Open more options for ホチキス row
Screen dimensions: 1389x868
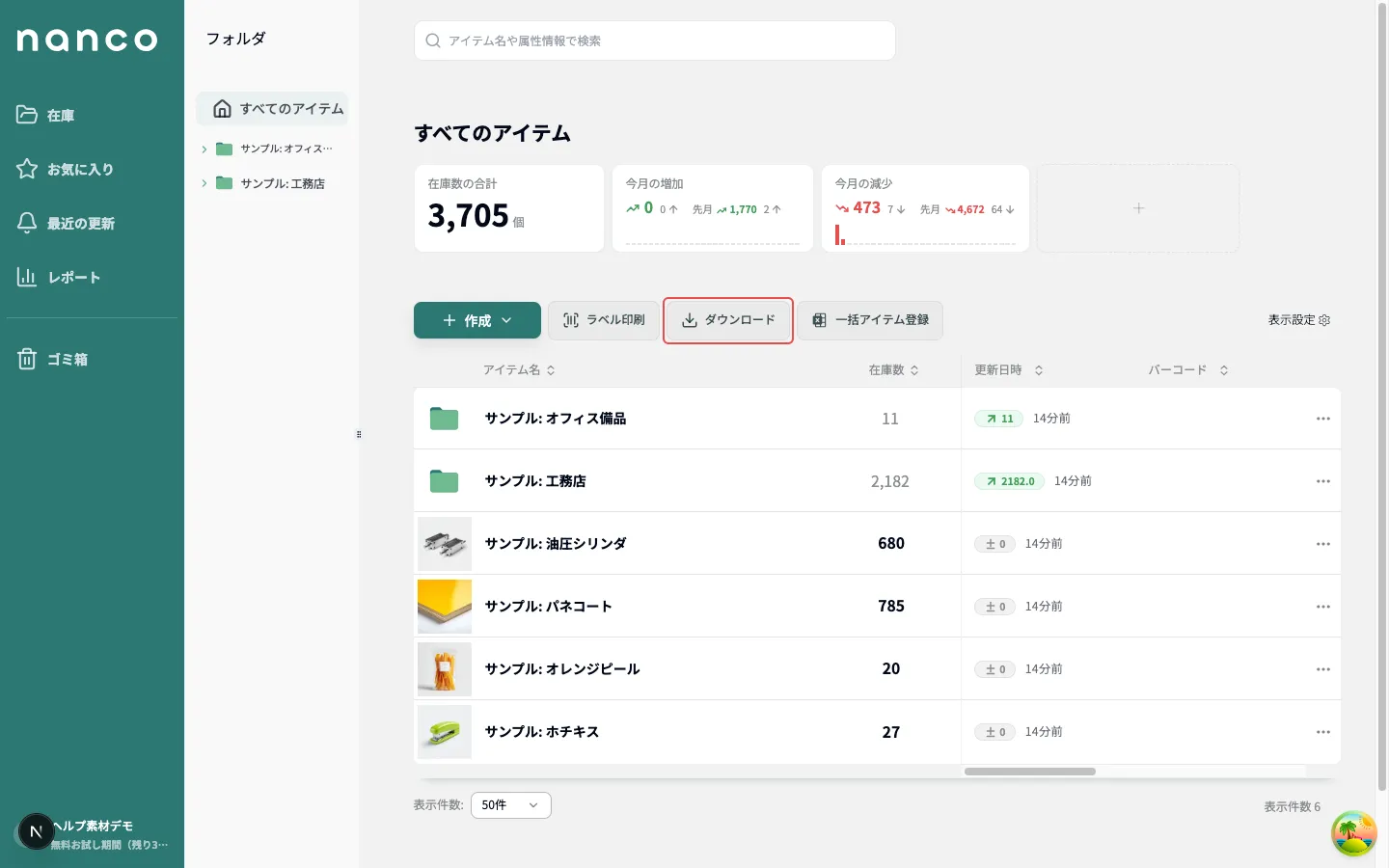[x=1323, y=732]
